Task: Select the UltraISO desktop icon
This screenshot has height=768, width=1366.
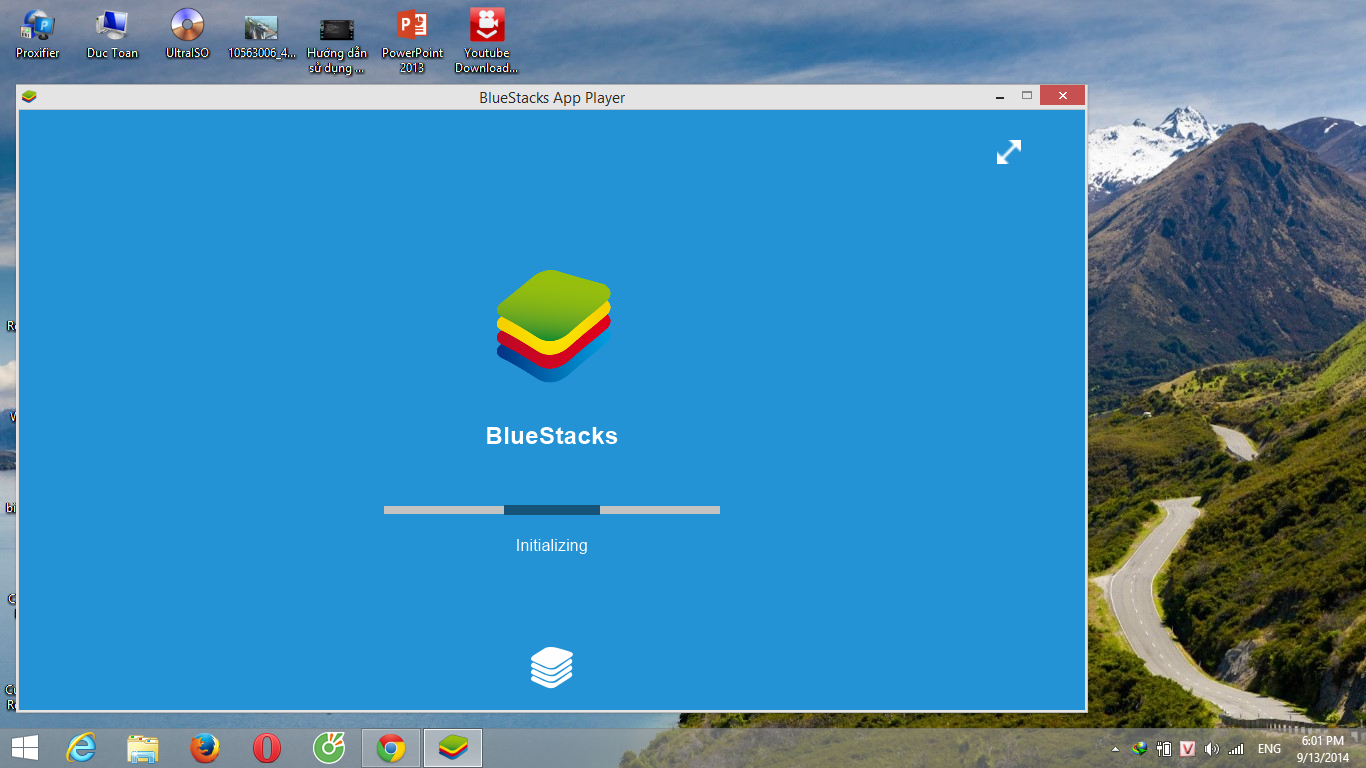Action: (187, 34)
